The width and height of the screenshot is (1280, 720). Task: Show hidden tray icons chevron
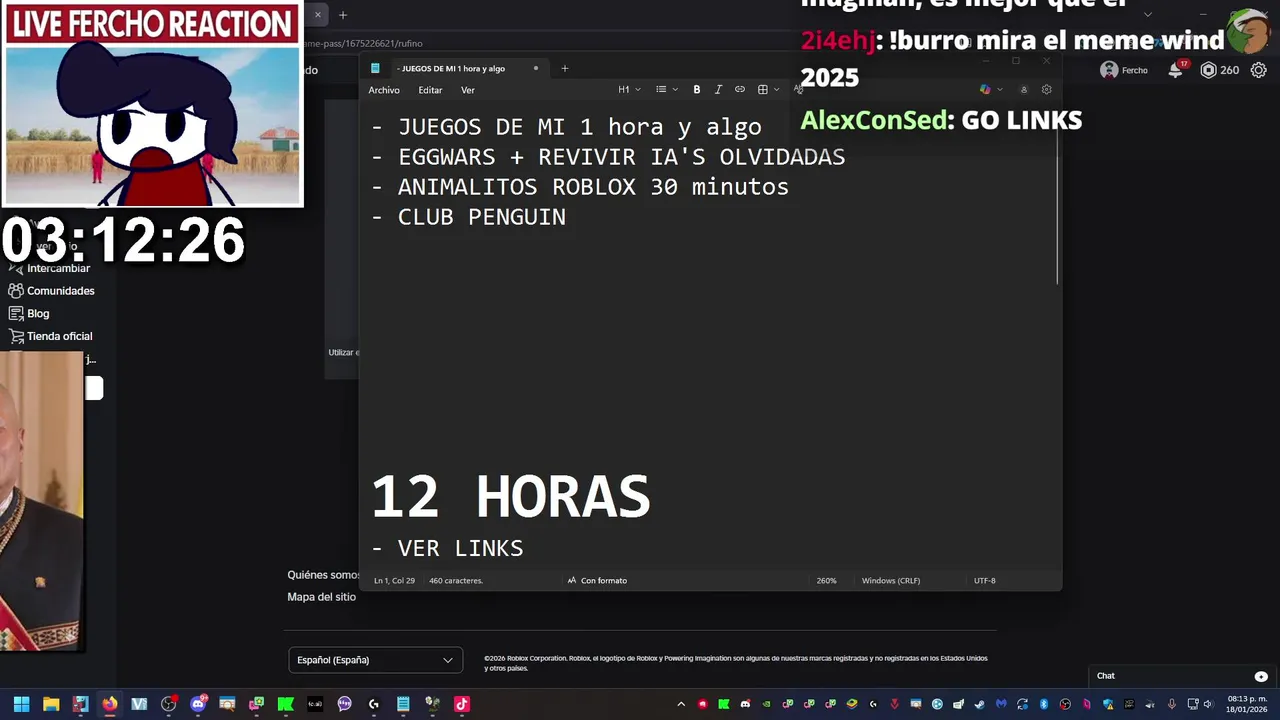click(681, 704)
